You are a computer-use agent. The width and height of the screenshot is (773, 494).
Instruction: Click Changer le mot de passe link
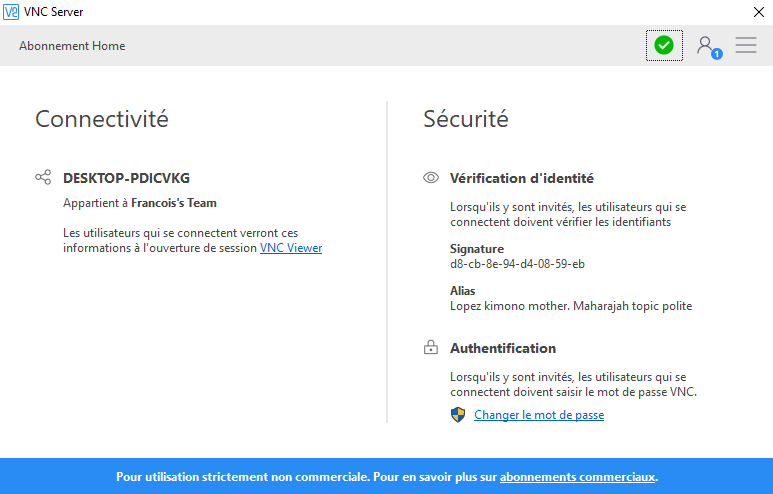click(539, 415)
